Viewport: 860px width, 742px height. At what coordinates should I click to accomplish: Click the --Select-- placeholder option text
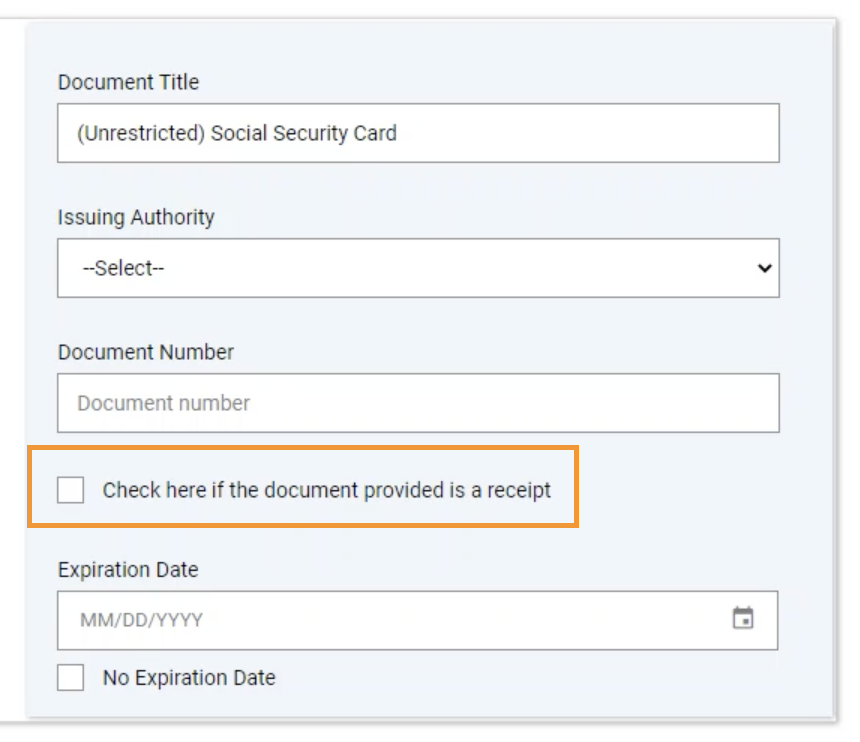(x=122, y=268)
